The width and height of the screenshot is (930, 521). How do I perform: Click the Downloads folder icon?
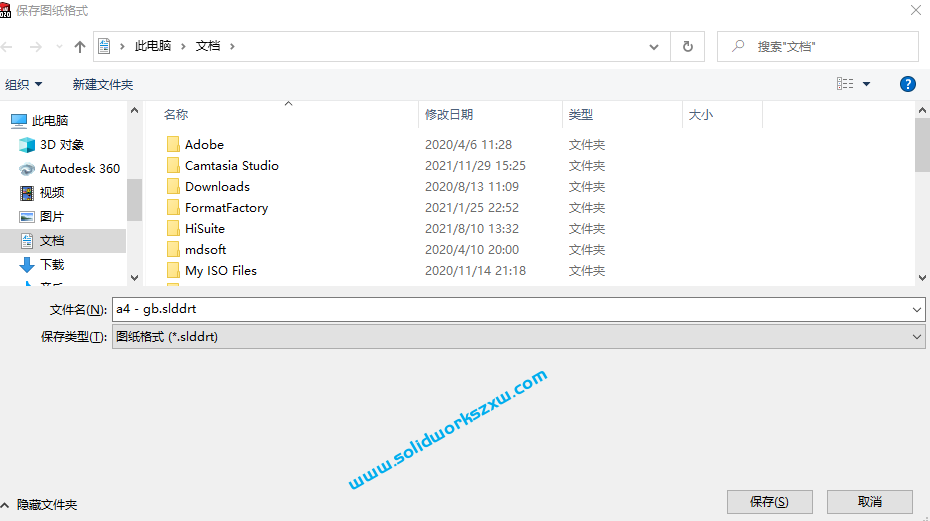173,186
